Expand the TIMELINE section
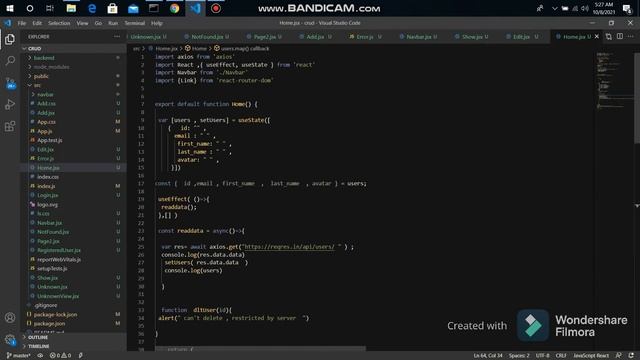 tap(73, 346)
